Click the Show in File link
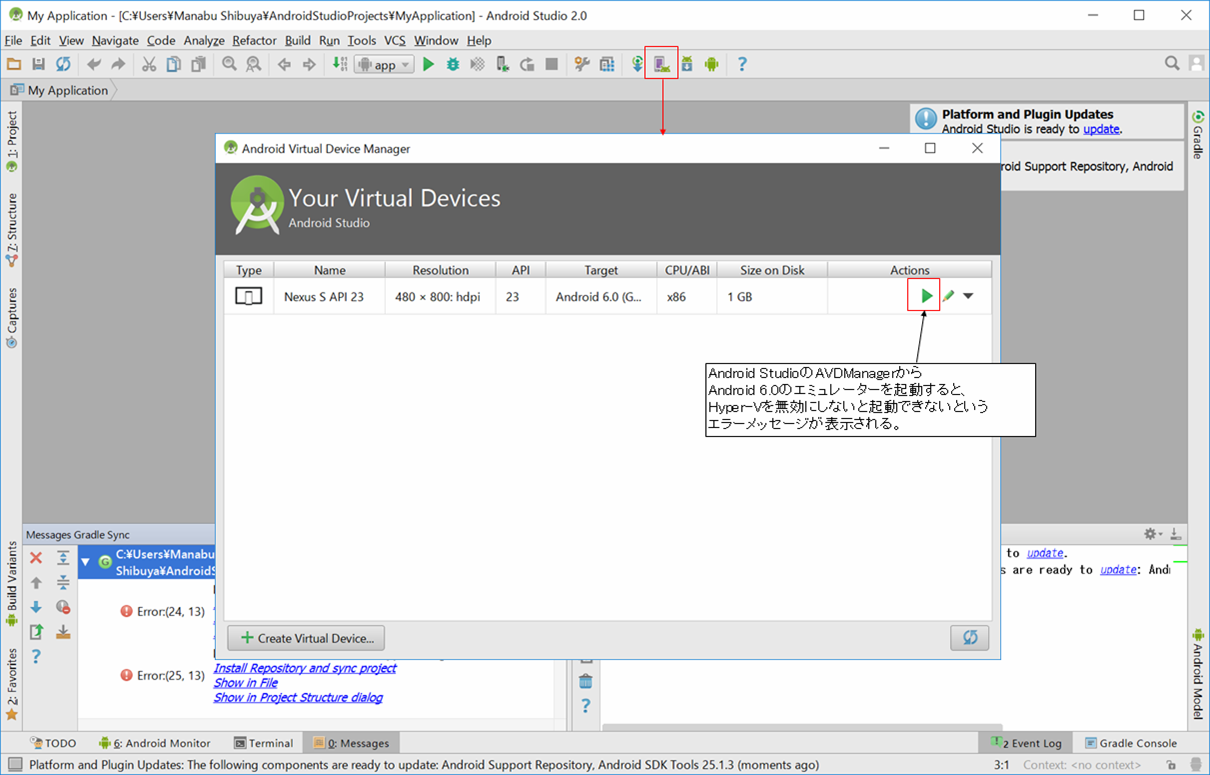This screenshot has width=1210, height=775. pyautogui.click(x=246, y=683)
